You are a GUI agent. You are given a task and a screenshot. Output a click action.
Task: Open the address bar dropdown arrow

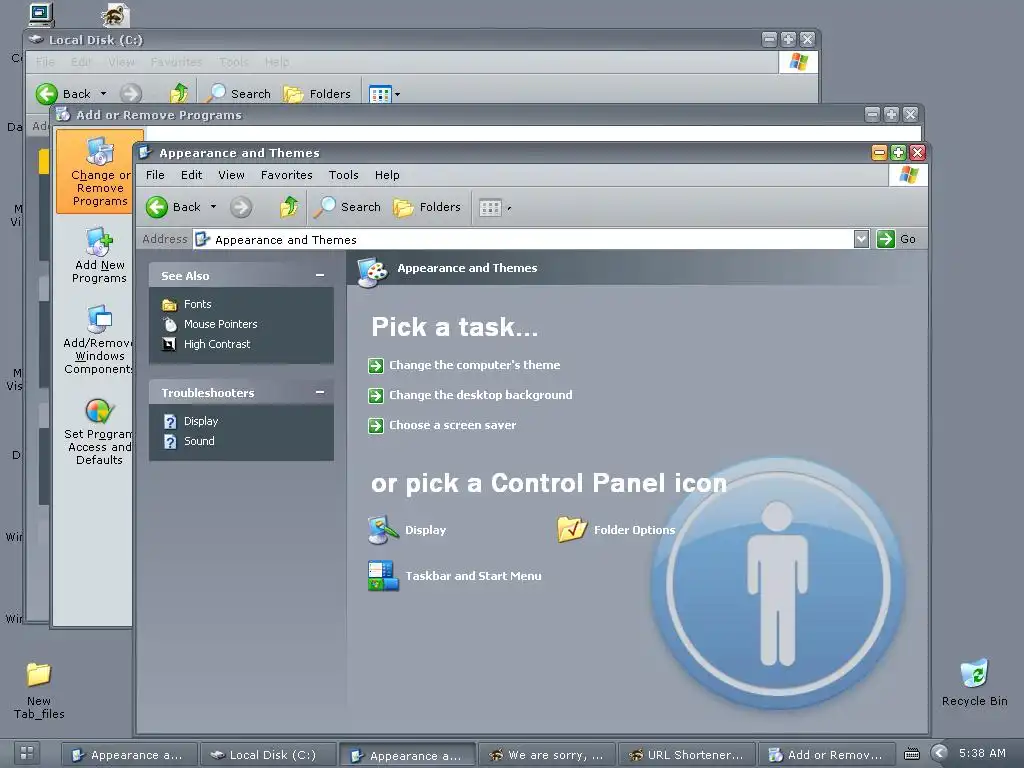click(861, 239)
